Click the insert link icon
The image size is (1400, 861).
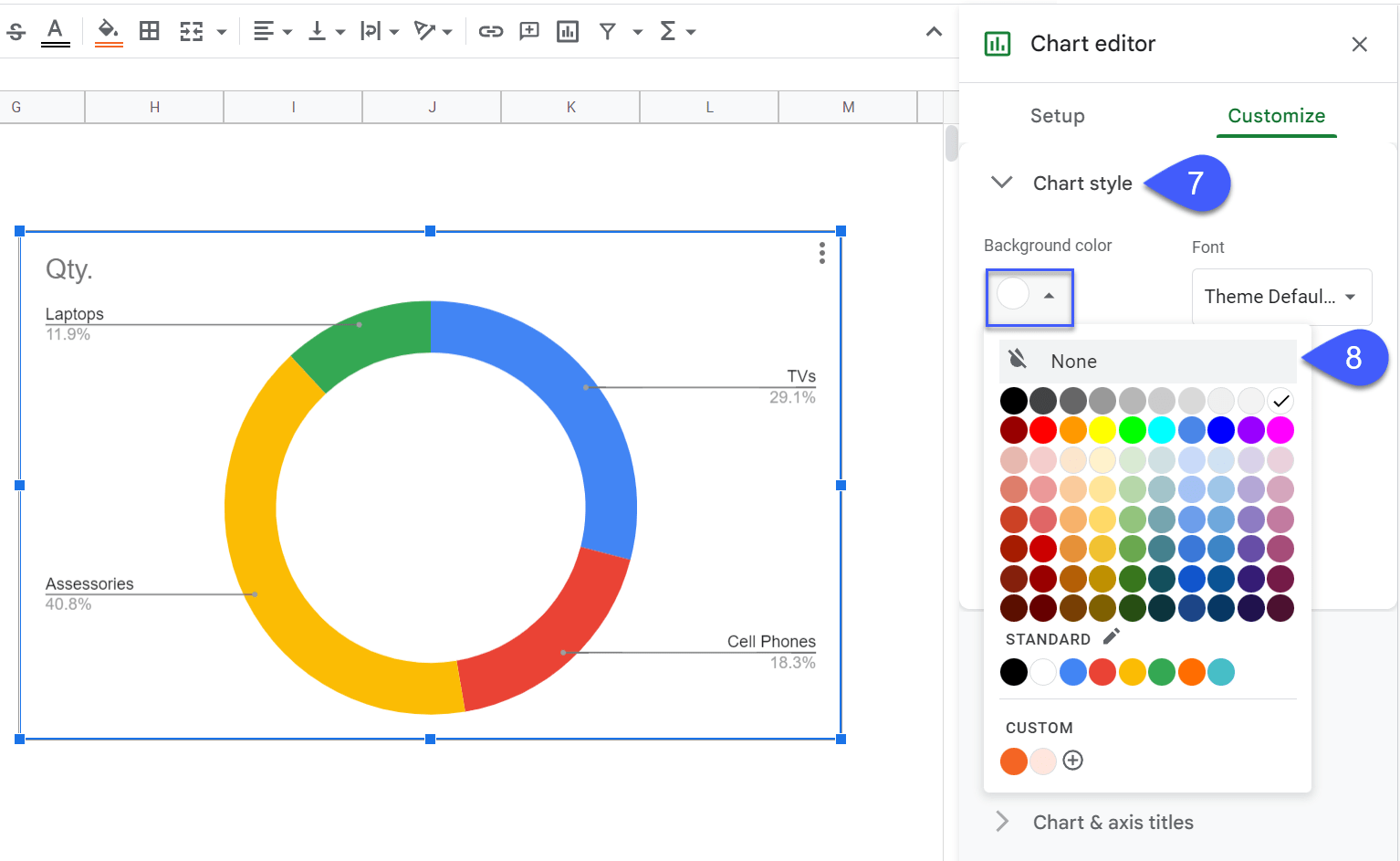[491, 32]
